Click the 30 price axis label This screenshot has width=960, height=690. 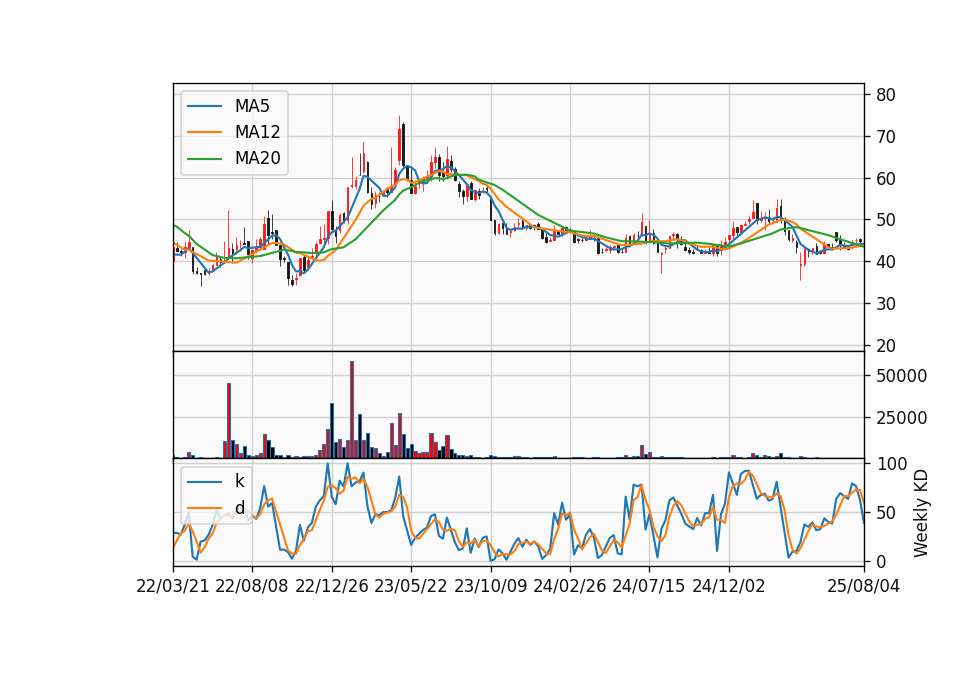tap(886, 304)
